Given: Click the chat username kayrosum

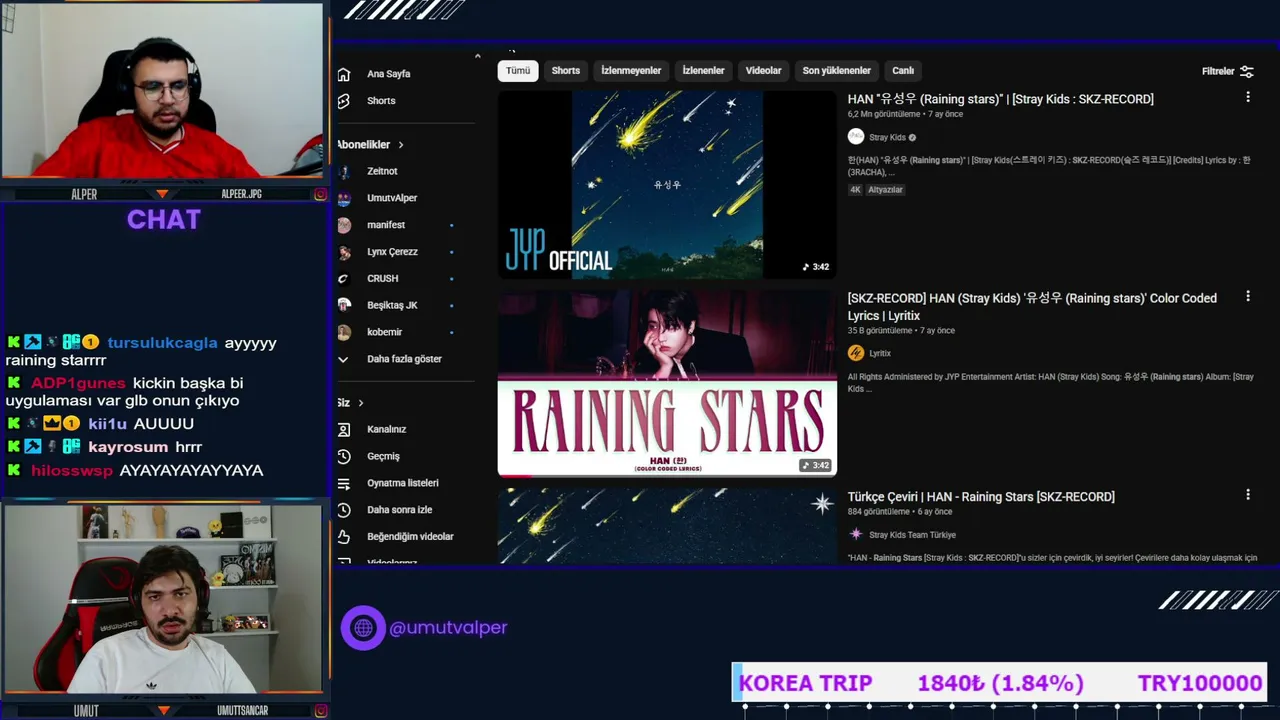Looking at the screenshot, I should click(129, 447).
